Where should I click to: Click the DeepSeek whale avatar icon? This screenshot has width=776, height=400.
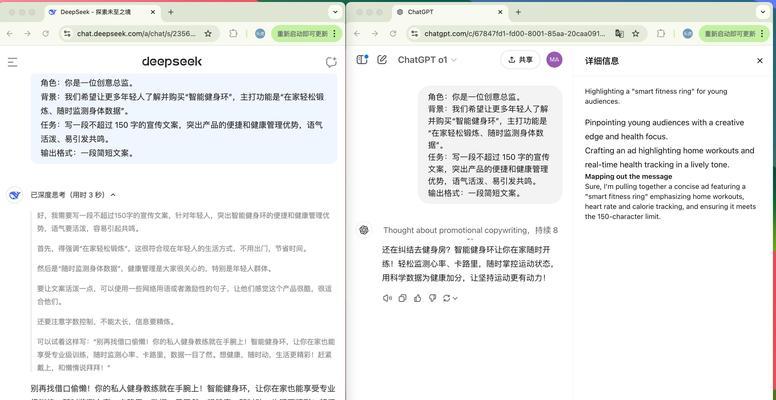click(x=15, y=195)
